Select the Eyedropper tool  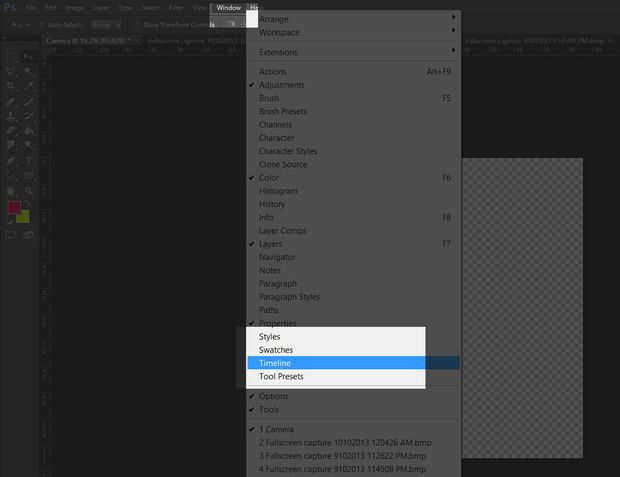point(28,85)
